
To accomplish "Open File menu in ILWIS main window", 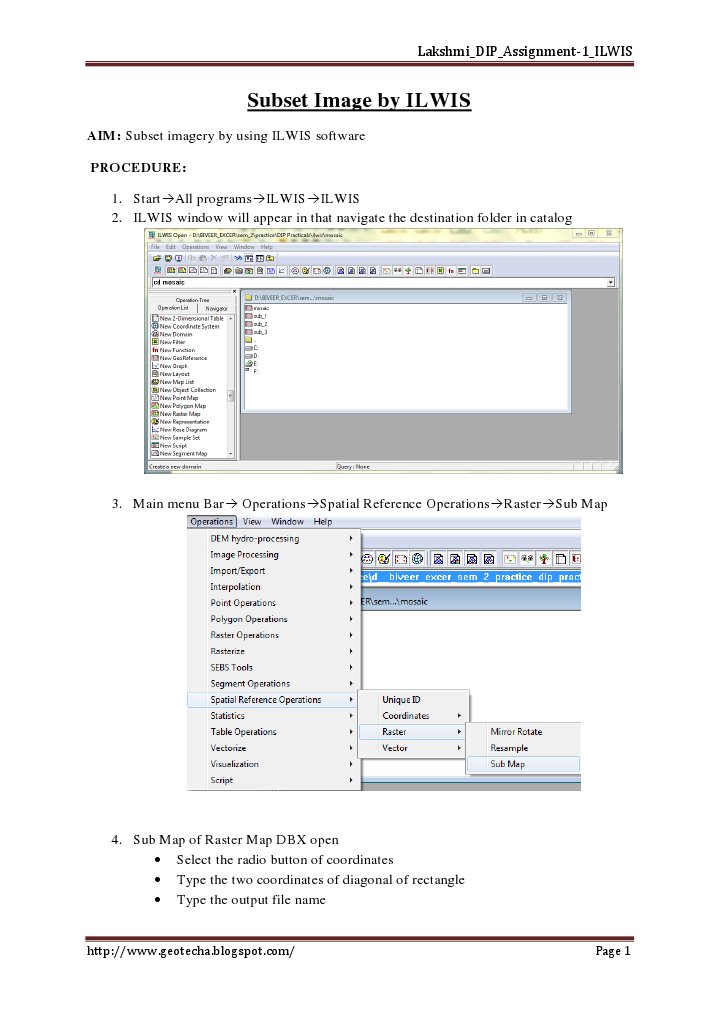I will tap(155, 246).
